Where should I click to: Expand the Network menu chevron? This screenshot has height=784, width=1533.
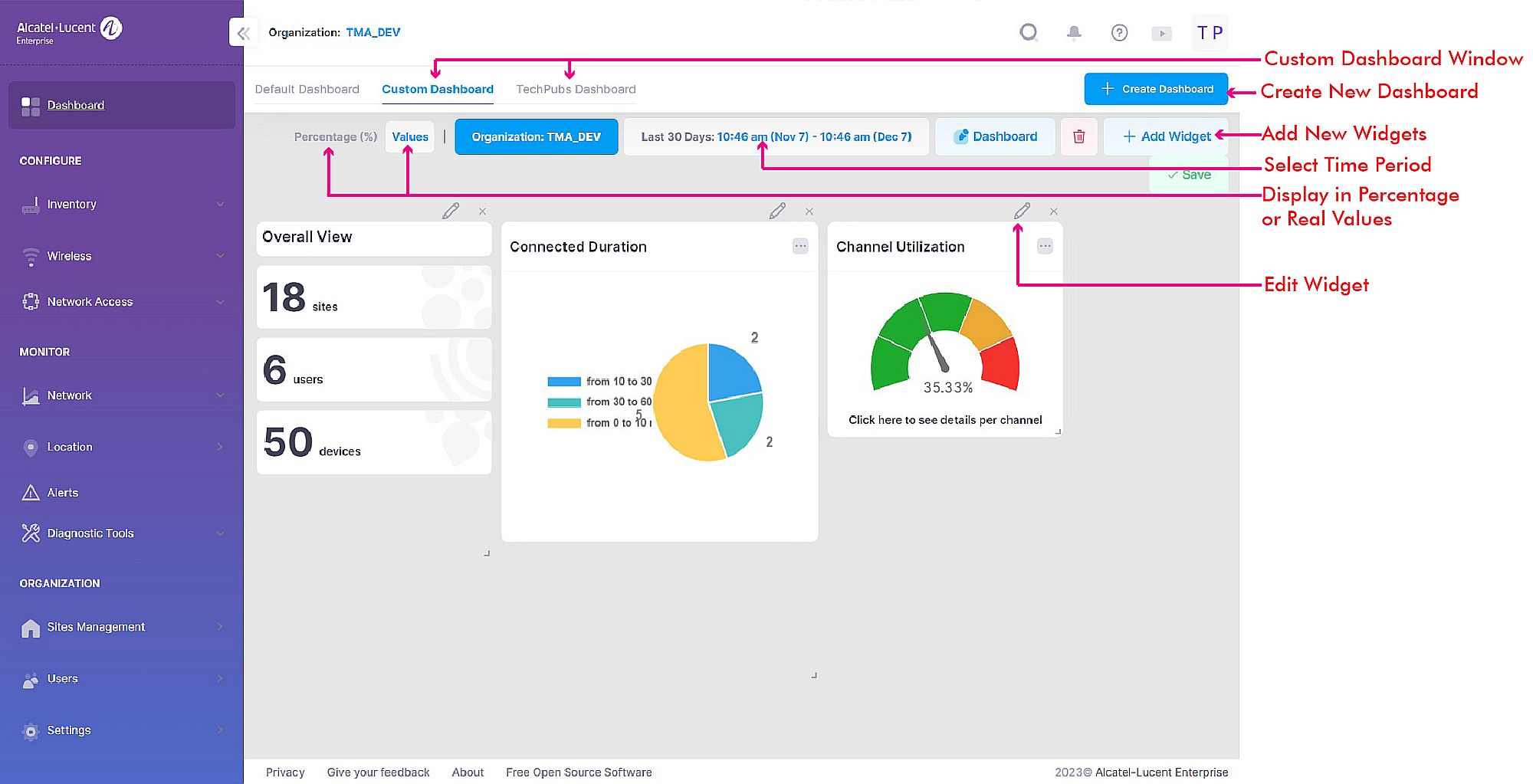point(221,395)
